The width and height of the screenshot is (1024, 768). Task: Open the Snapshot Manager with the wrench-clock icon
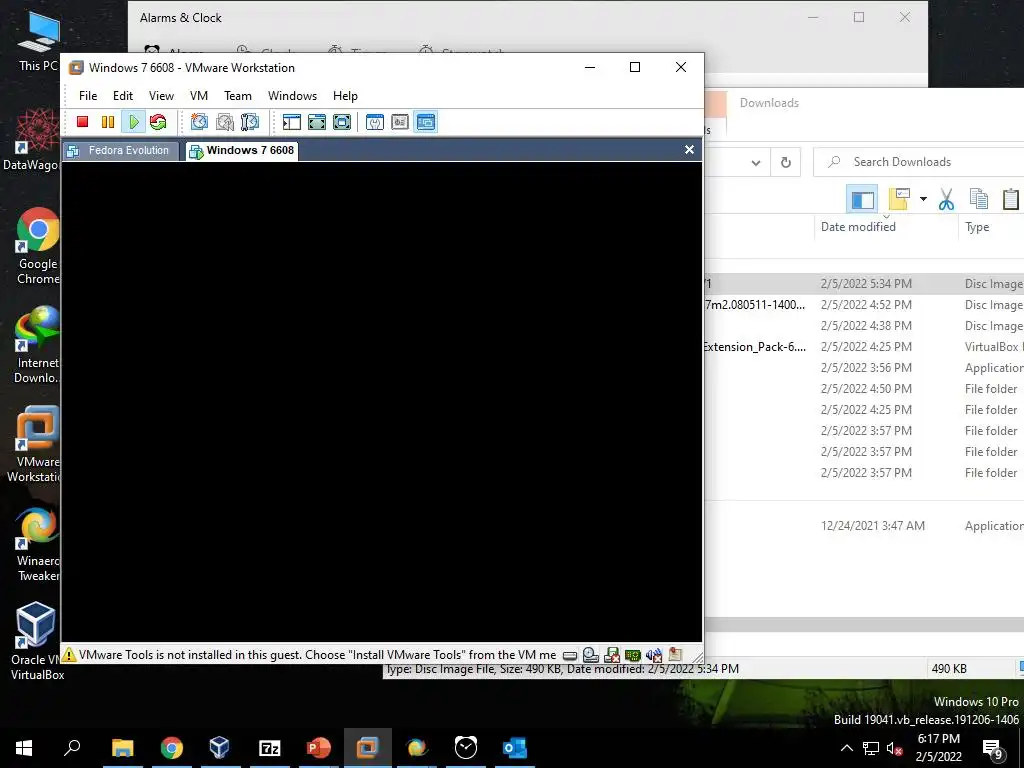click(x=249, y=122)
